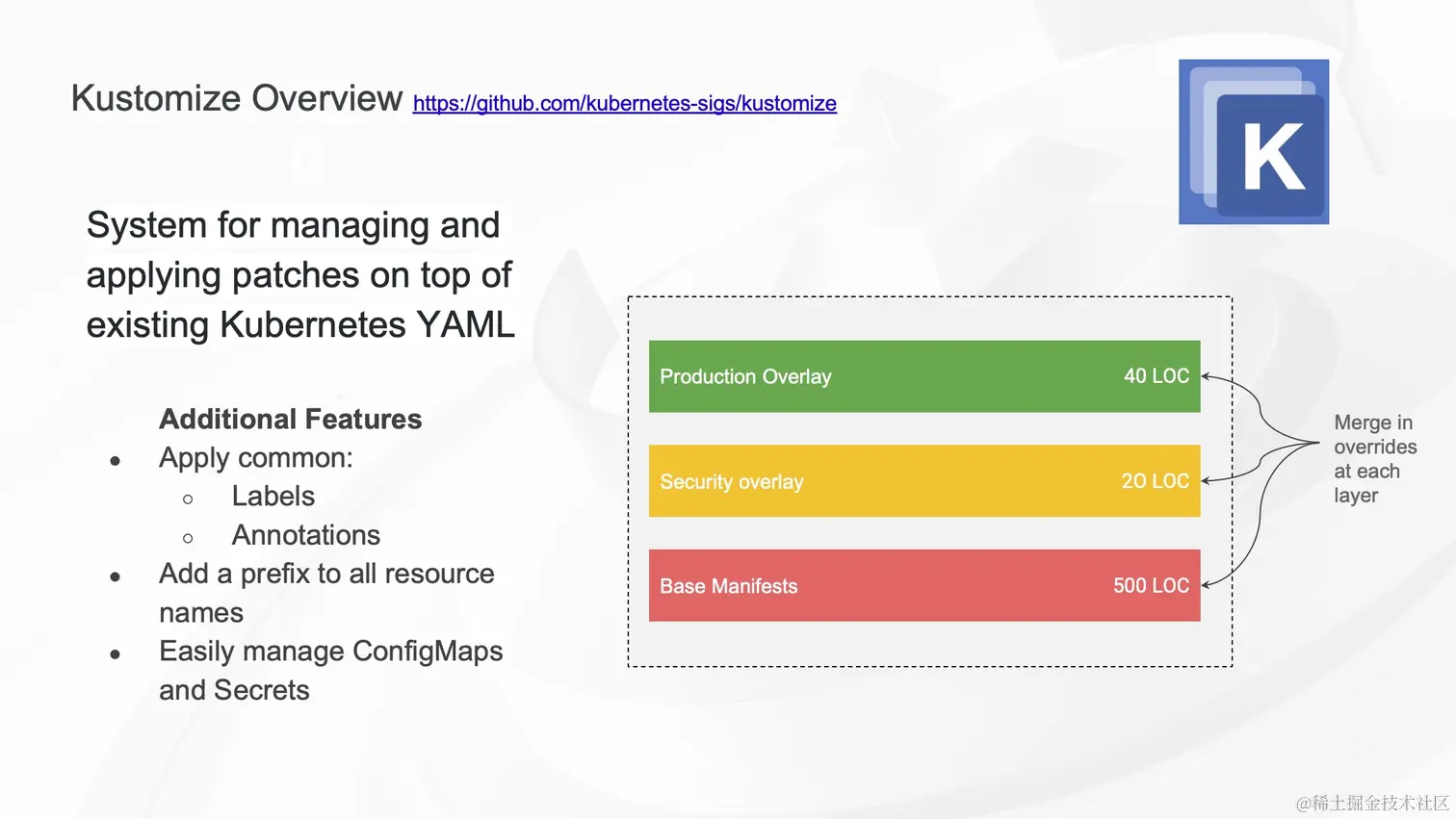1456x819 pixels.
Task: Click the '500 LOC' value
Action: click(1152, 586)
